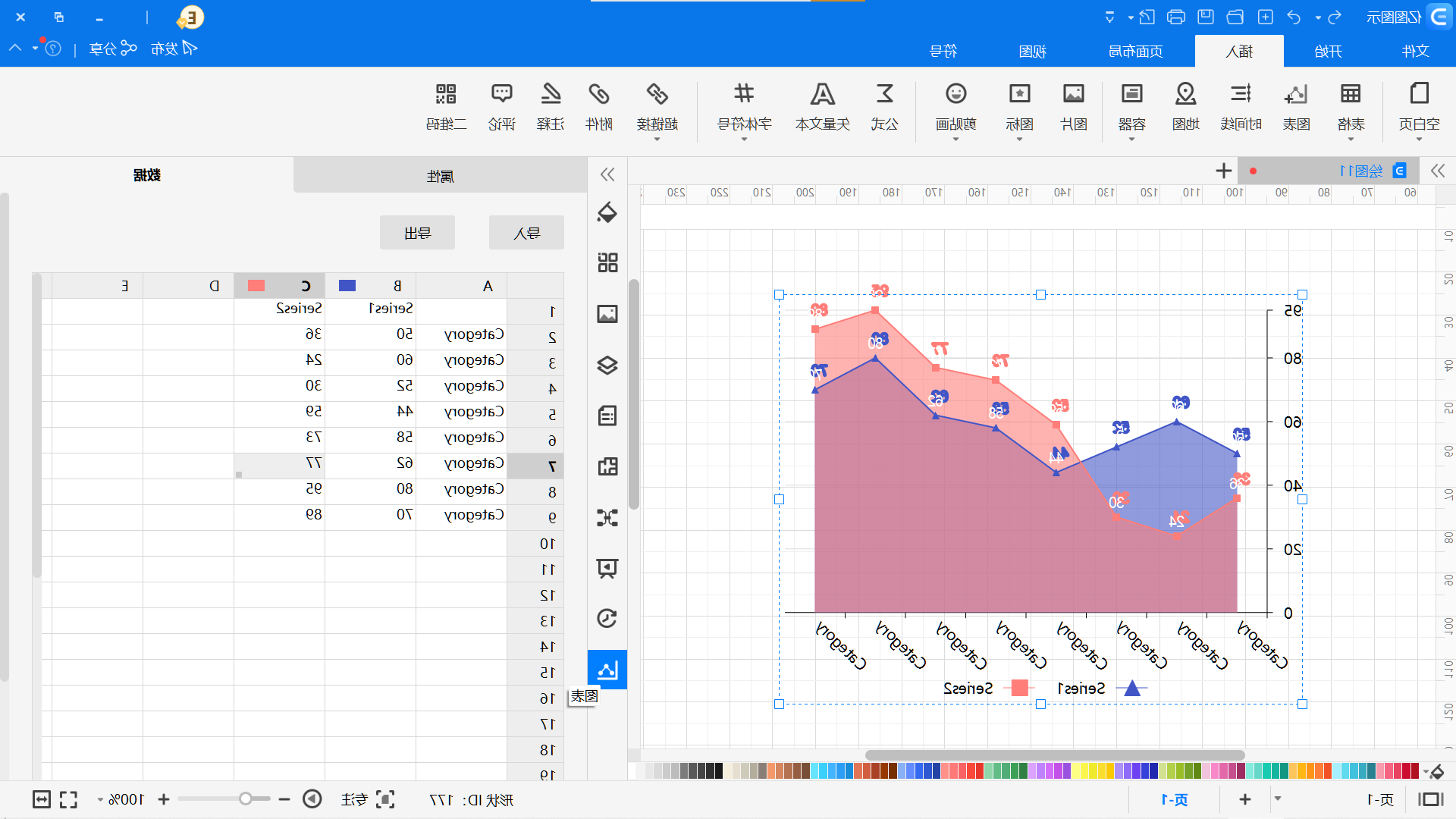Viewport: 1456px width, 819px height.
Task: Insert a hyperlink (超链接)
Action: pos(657,106)
